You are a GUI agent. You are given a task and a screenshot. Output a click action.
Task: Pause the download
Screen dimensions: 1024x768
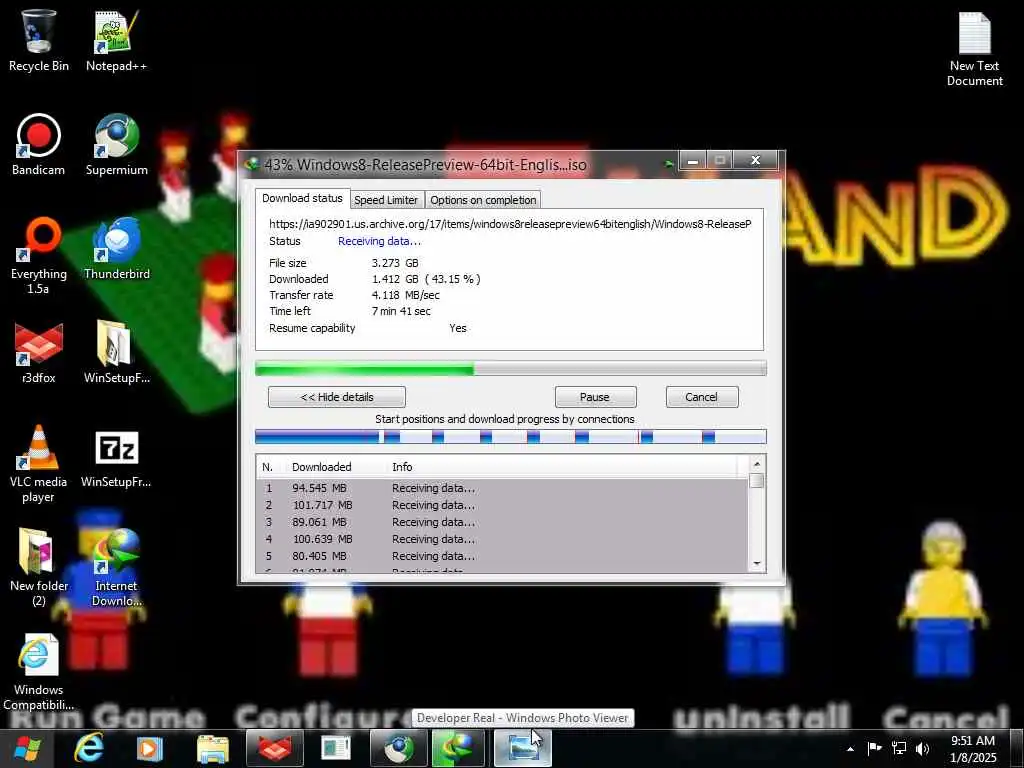(x=595, y=397)
